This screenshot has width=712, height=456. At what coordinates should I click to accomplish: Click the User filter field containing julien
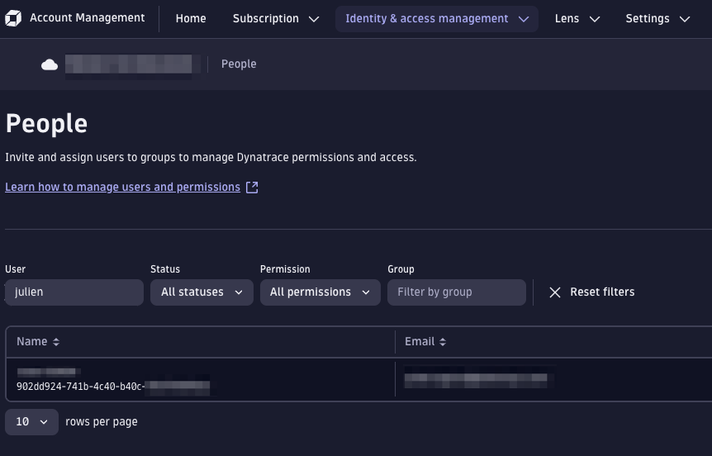click(74, 292)
